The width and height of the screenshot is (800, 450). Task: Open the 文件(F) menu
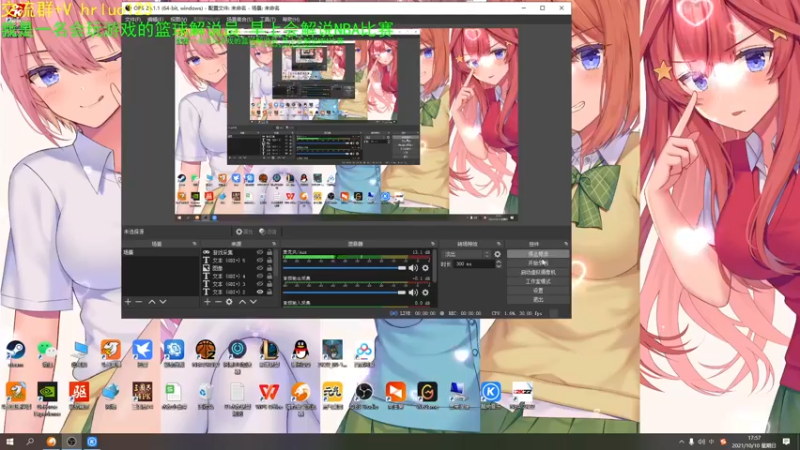[133, 19]
